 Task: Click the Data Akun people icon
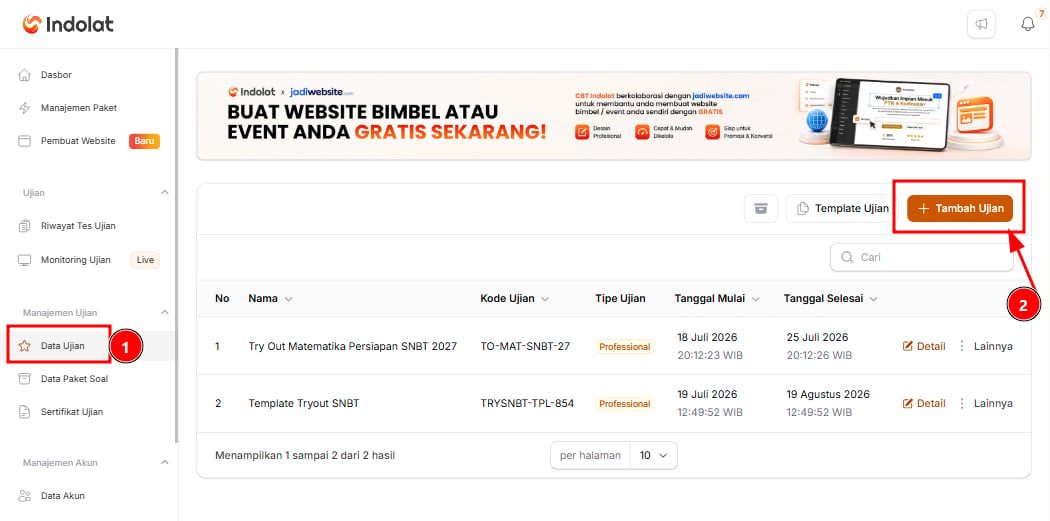tap(25, 496)
